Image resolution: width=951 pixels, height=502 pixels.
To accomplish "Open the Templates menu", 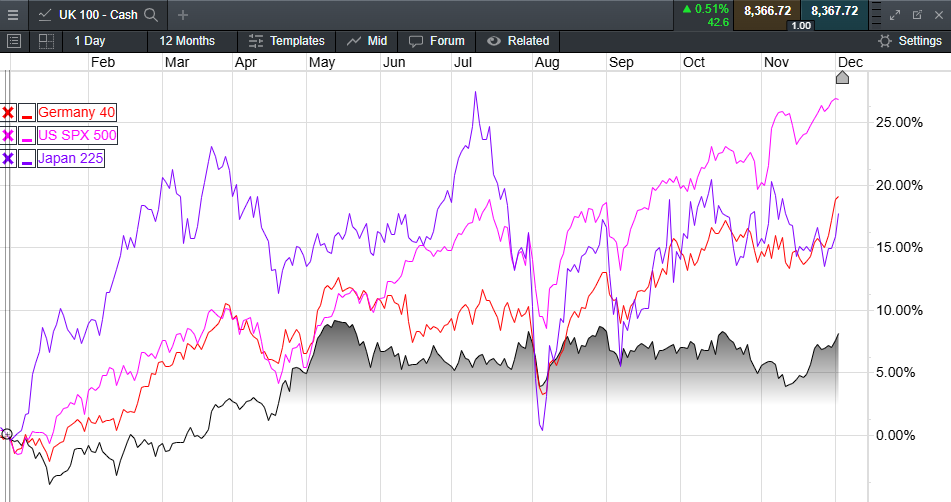I will pos(287,41).
